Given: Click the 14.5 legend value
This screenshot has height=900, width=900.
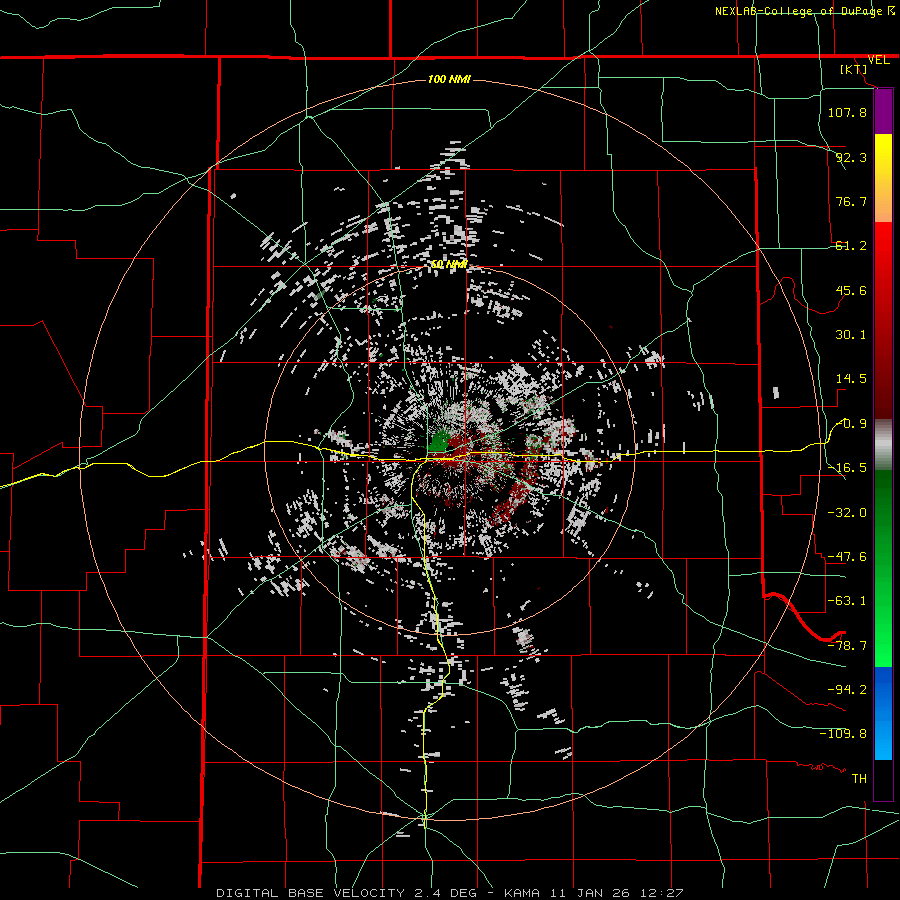Looking at the screenshot, I should tap(851, 379).
